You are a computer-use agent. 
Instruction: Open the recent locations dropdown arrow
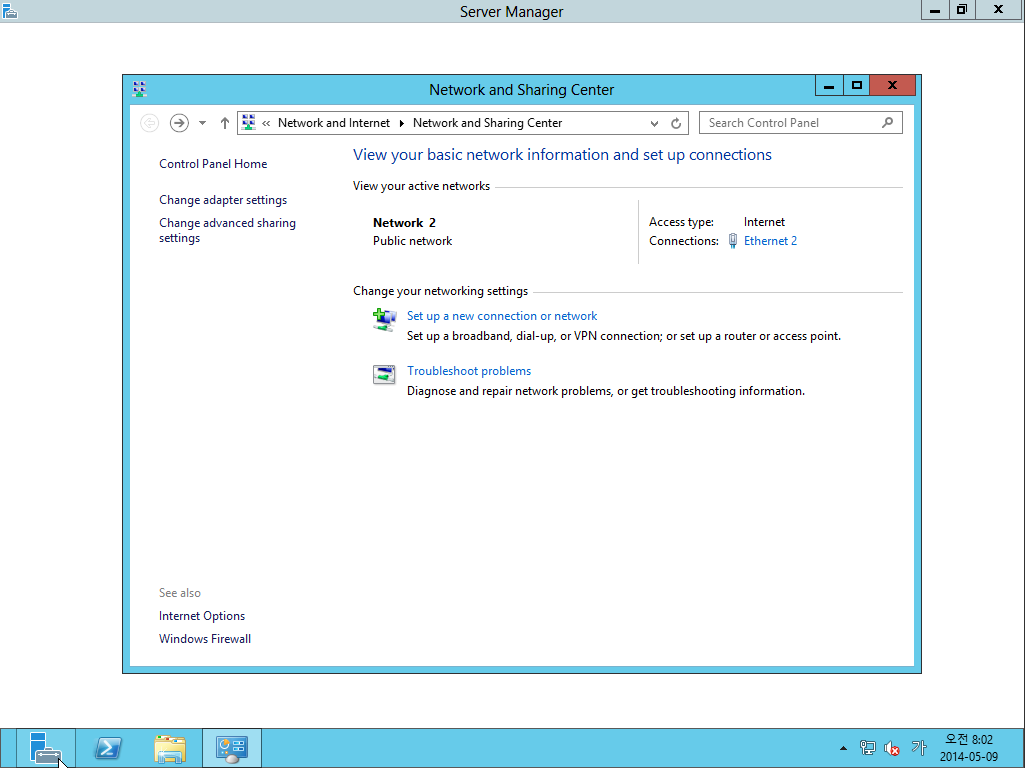tap(203, 123)
